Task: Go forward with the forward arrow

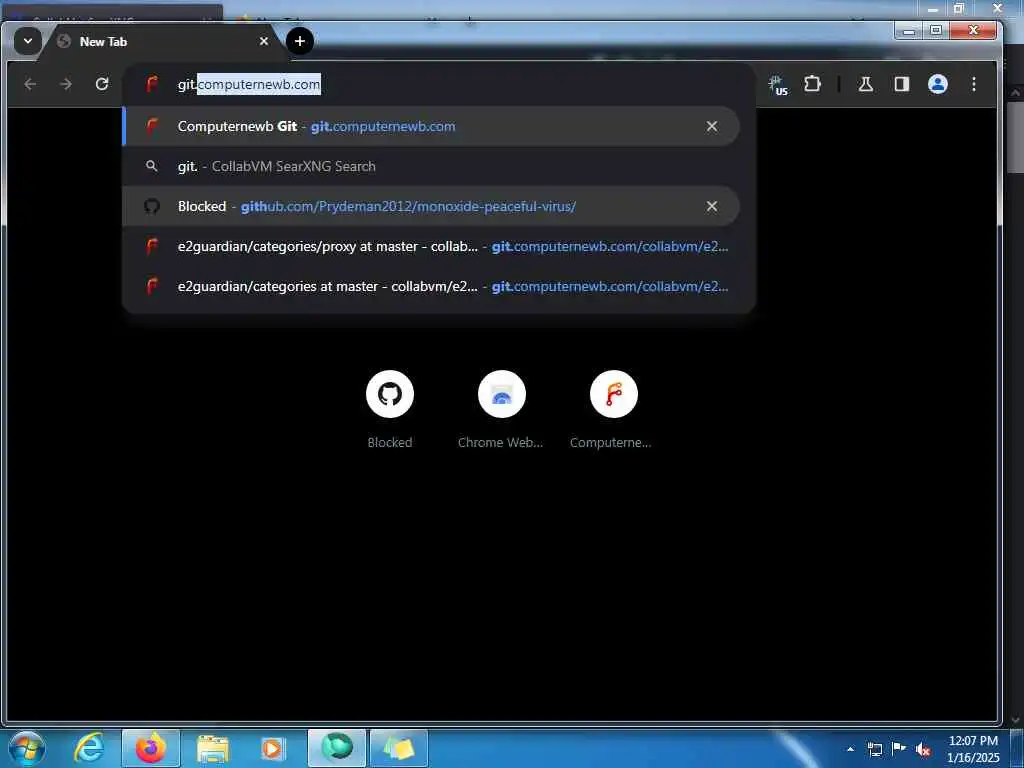Action: pyautogui.click(x=66, y=84)
